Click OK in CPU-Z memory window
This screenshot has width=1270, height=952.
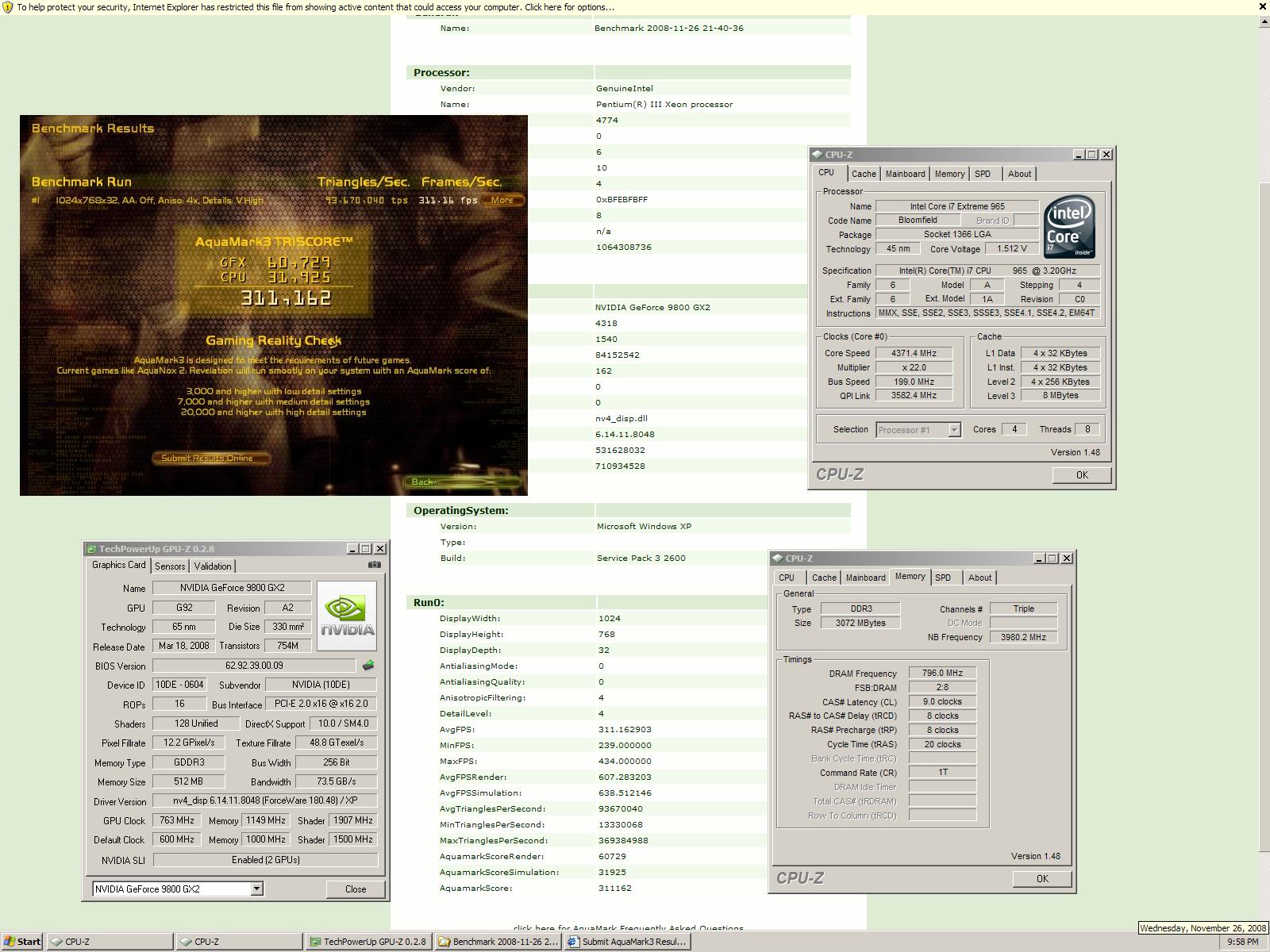click(1042, 878)
